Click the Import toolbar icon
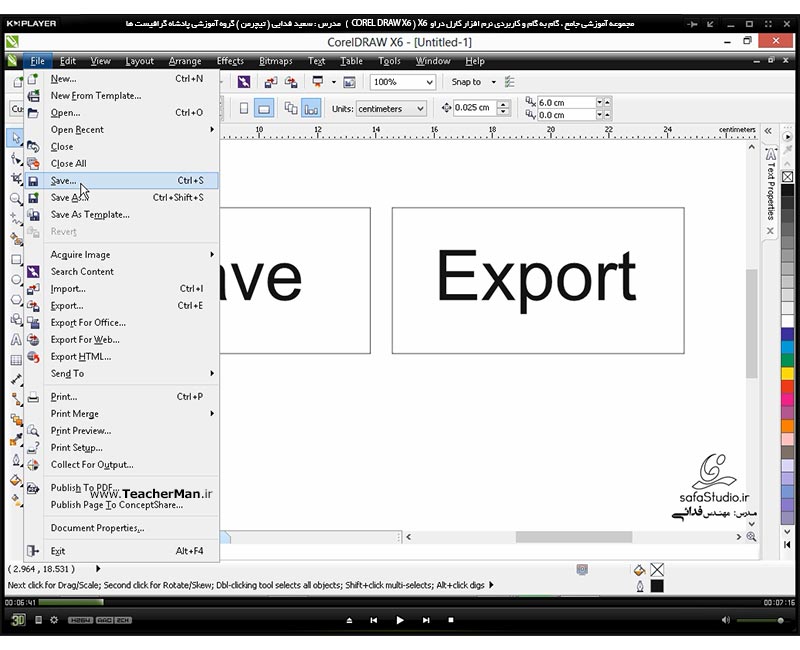The width and height of the screenshot is (800, 650). [x=270, y=82]
